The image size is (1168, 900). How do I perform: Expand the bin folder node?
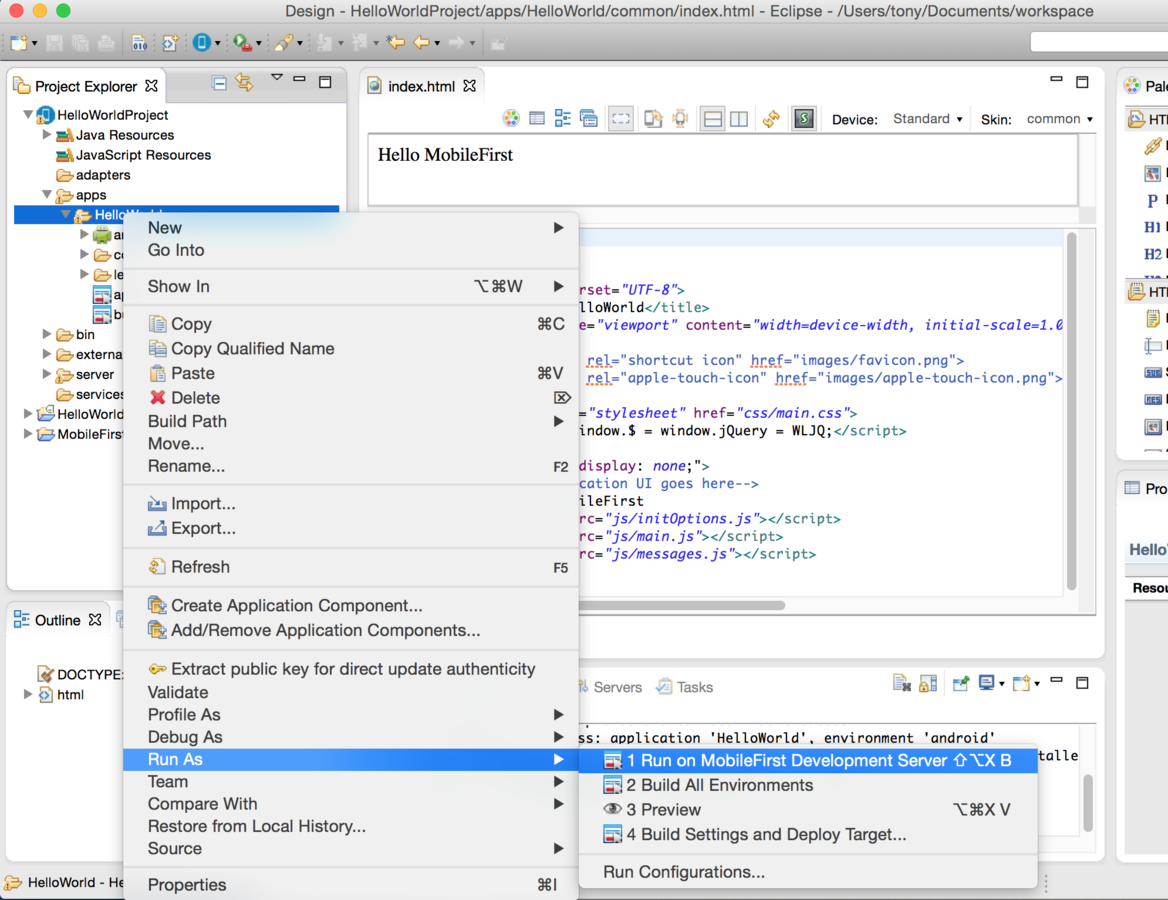47,334
